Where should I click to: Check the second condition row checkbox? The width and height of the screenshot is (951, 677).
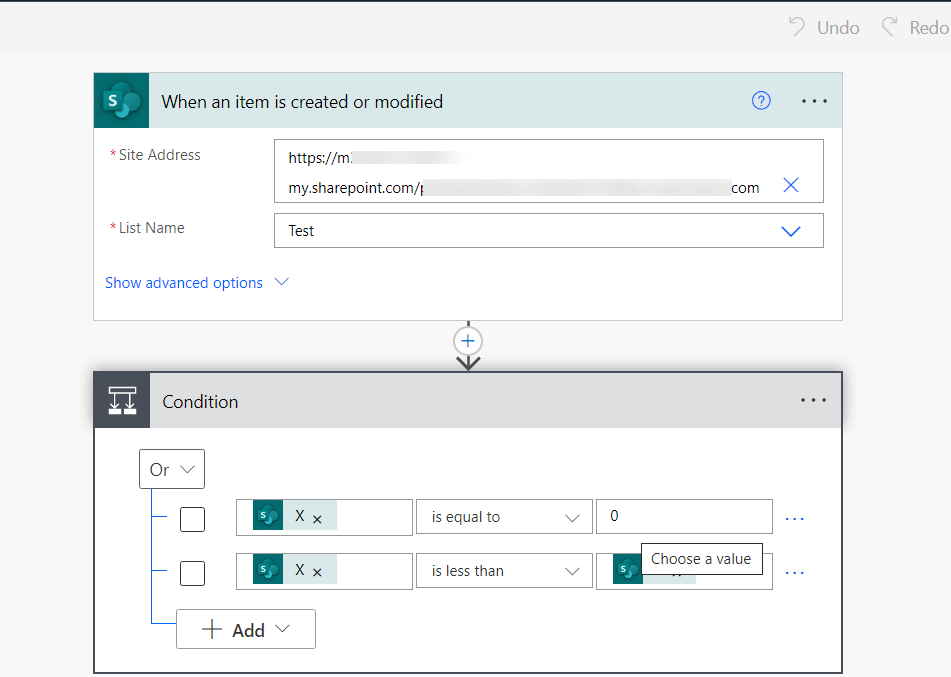coord(192,571)
